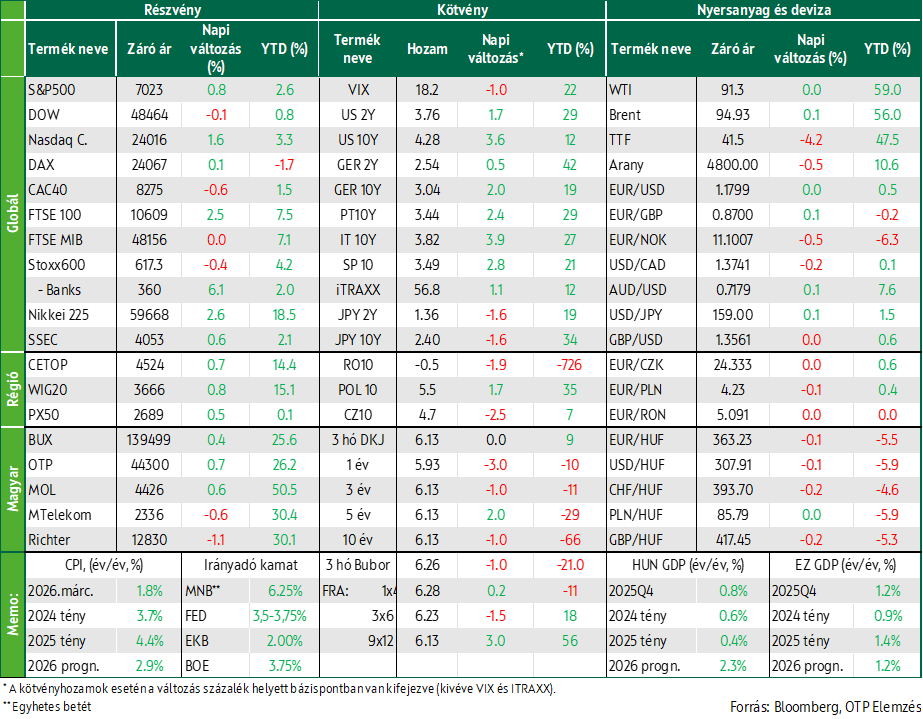Select the WTI closing price 91.3

[x=732, y=90]
